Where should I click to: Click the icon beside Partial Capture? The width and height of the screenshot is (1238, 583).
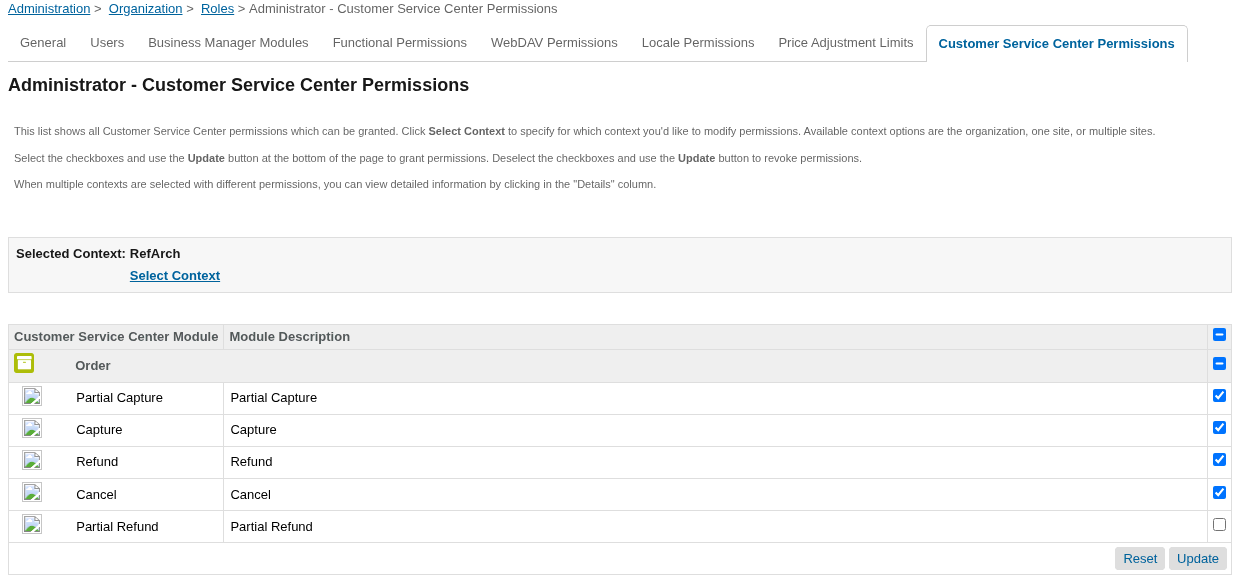[32, 397]
